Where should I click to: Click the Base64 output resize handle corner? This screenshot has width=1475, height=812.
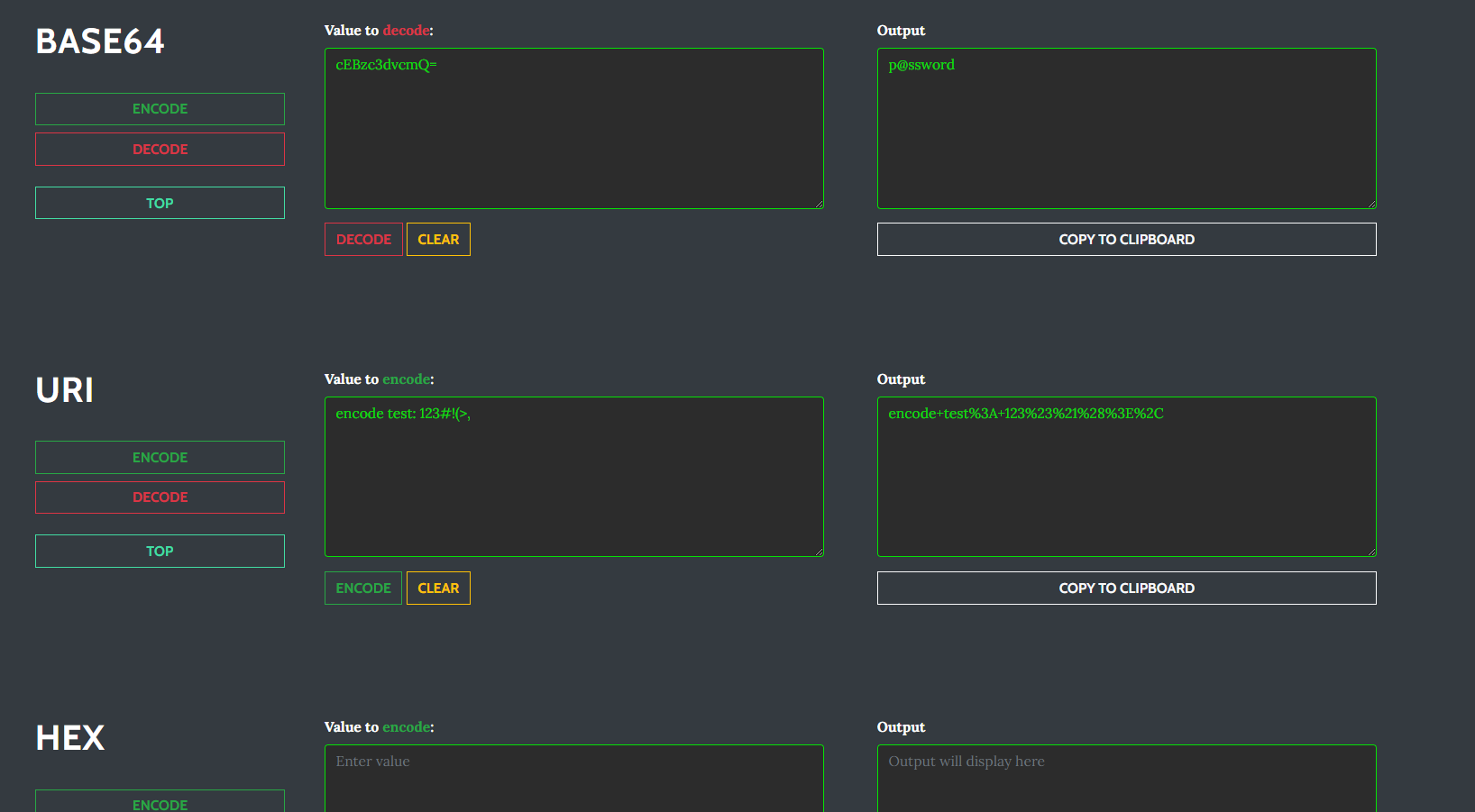pyautogui.click(x=1371, y=204)
